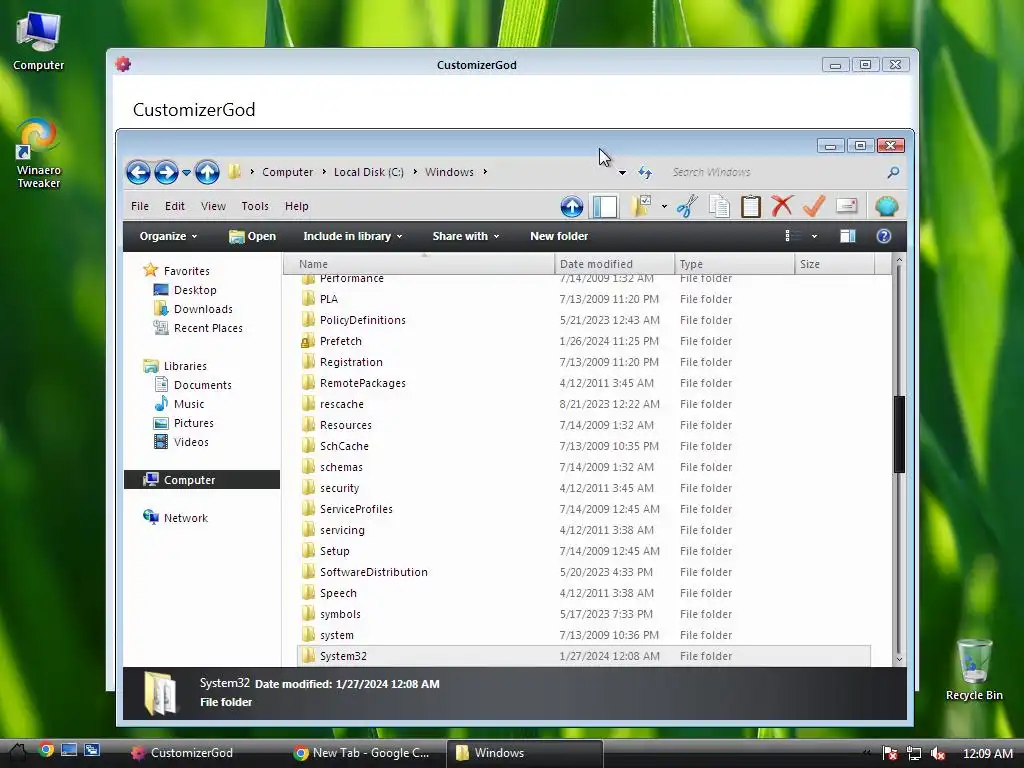Open address bar history dropdown arrow
Viewport: 1024px width, 768px height.
(x=622, y=173)
